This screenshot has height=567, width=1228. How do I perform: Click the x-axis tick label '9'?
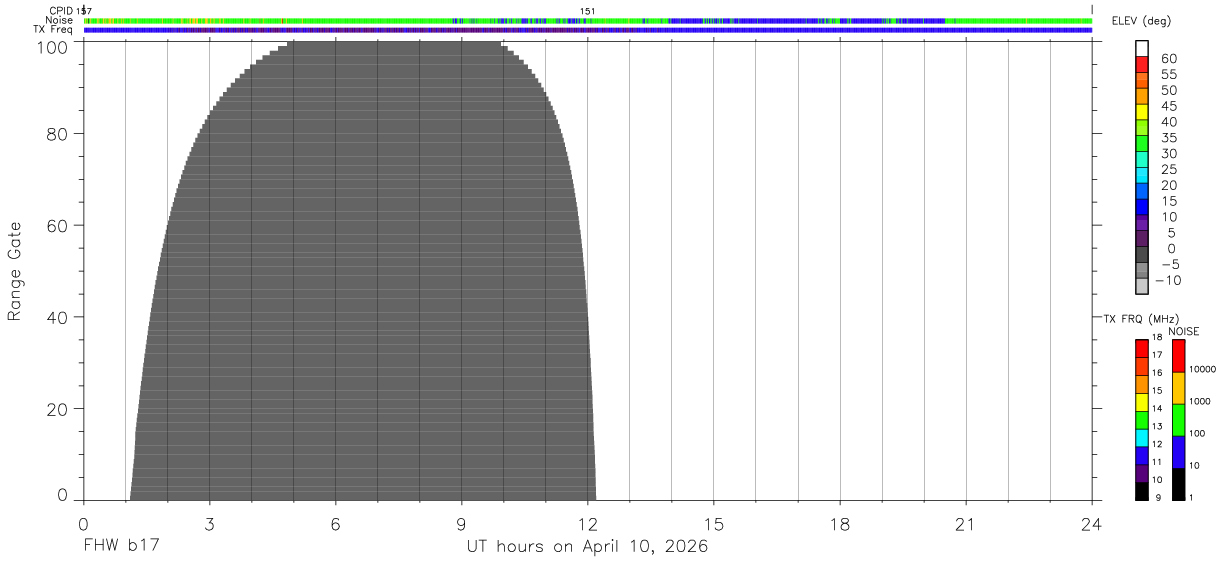pos(461,525)
